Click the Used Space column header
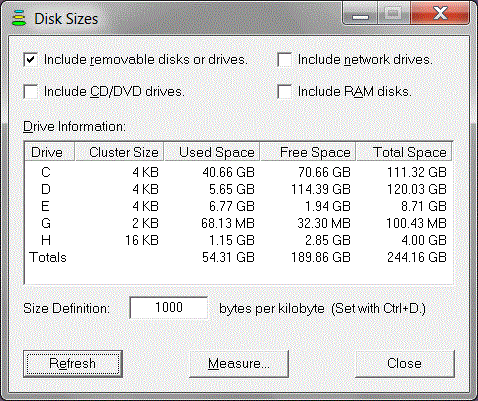 (x=212, y=152)
